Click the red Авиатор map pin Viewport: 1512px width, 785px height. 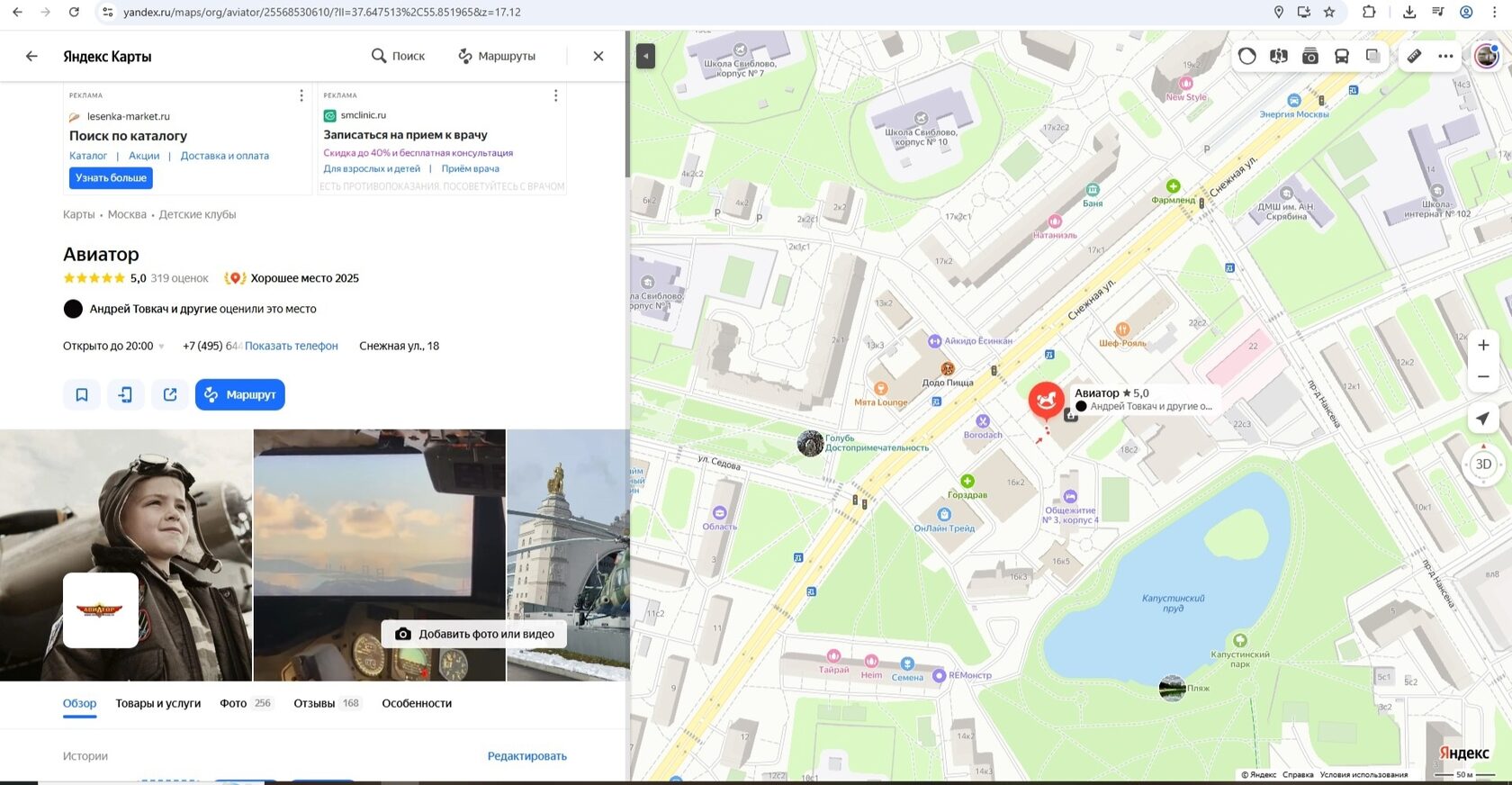coord(1046,399)
